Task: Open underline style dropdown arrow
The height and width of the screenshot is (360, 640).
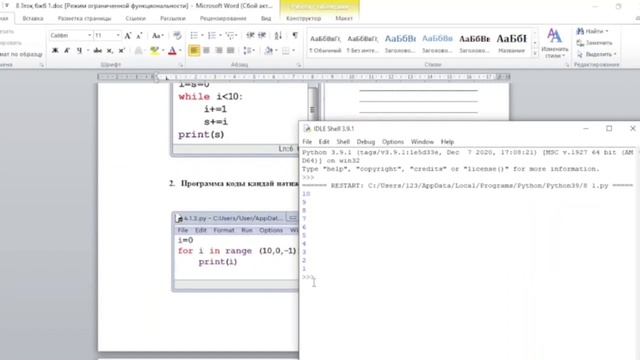Action: tap(87, 51)
